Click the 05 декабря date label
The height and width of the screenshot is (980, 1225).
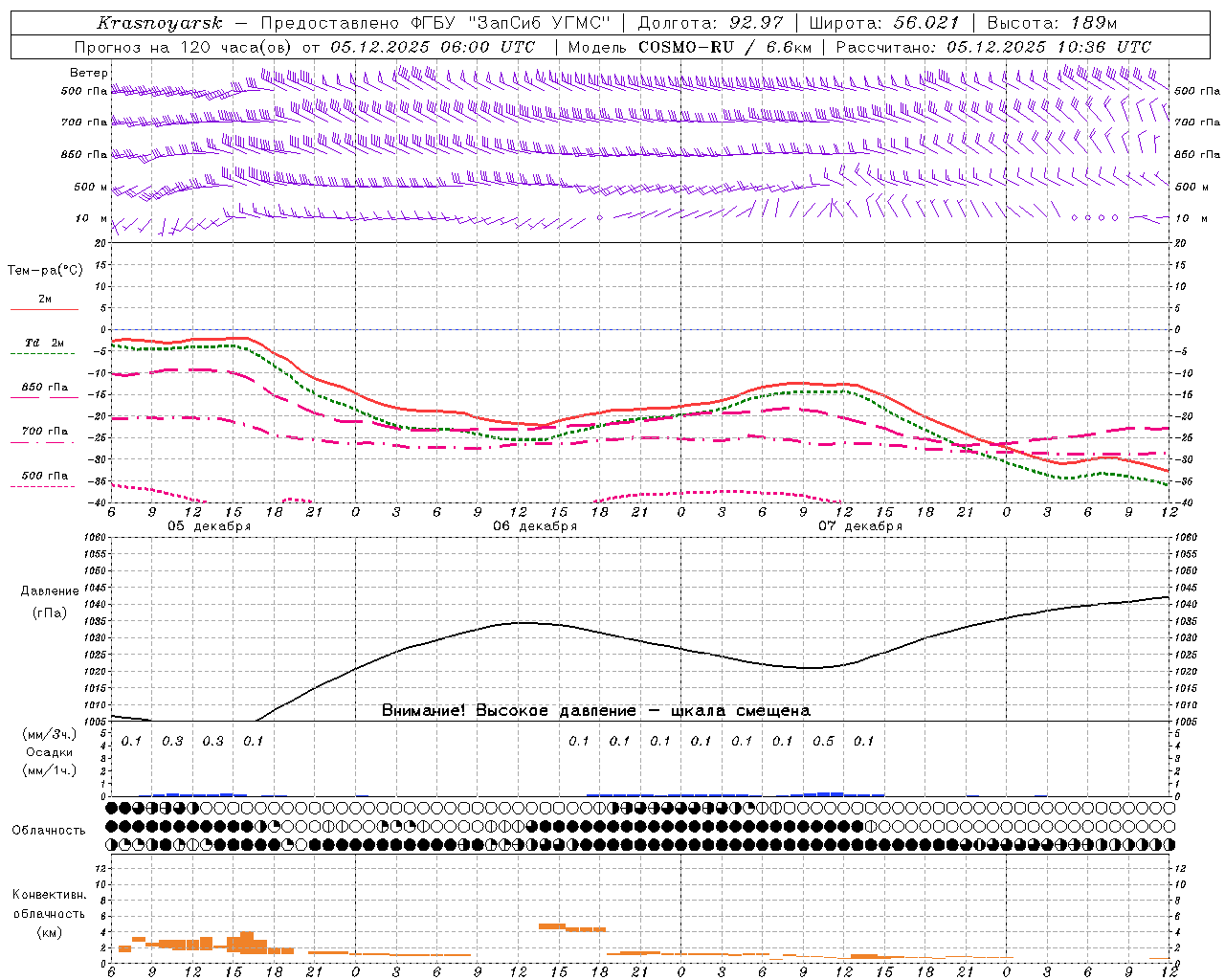[x=210, y=526]
